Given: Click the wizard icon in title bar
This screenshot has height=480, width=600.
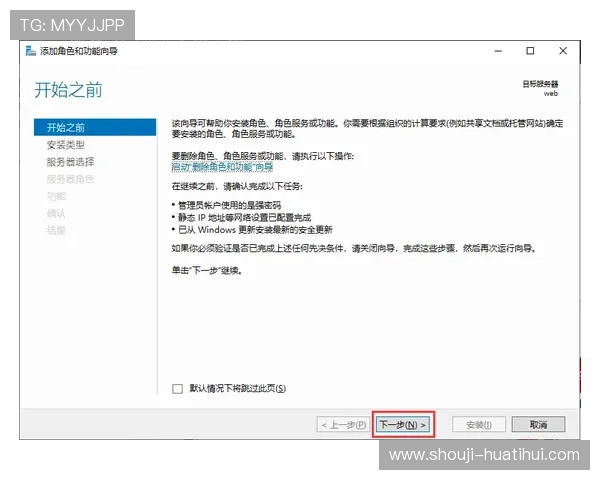Looking at the screenshot, I should tap(31, 51).
